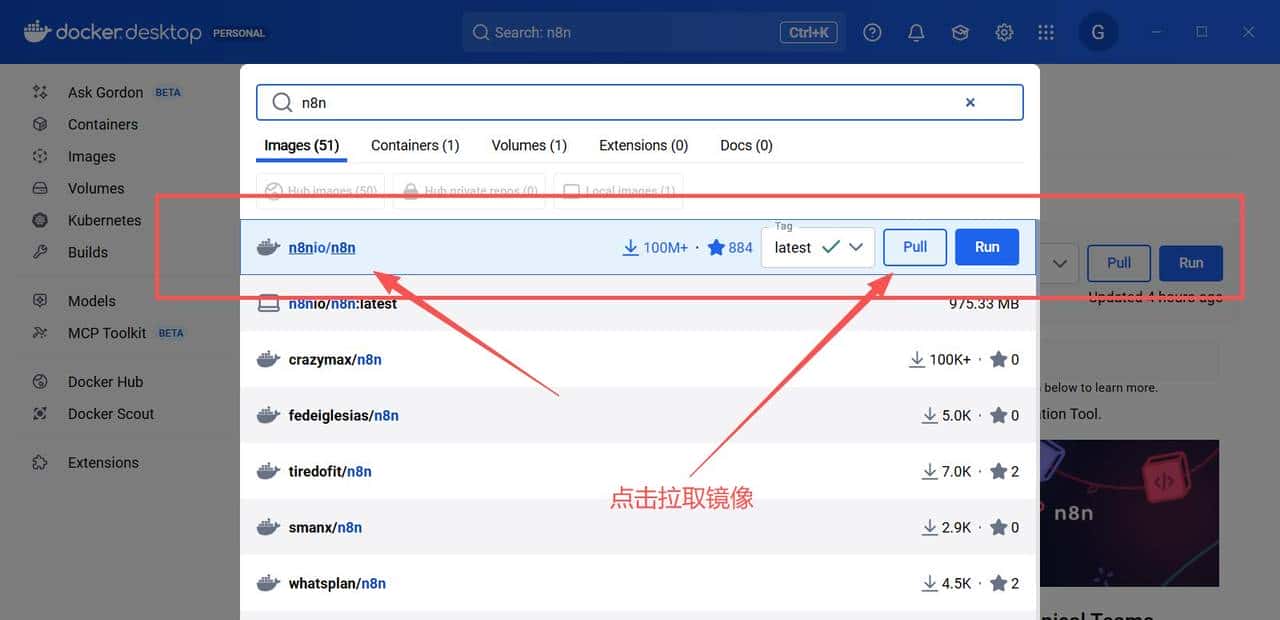Open Ask Gordon in the sidebar
1280x620 pixels.
(x=104, y=91)
